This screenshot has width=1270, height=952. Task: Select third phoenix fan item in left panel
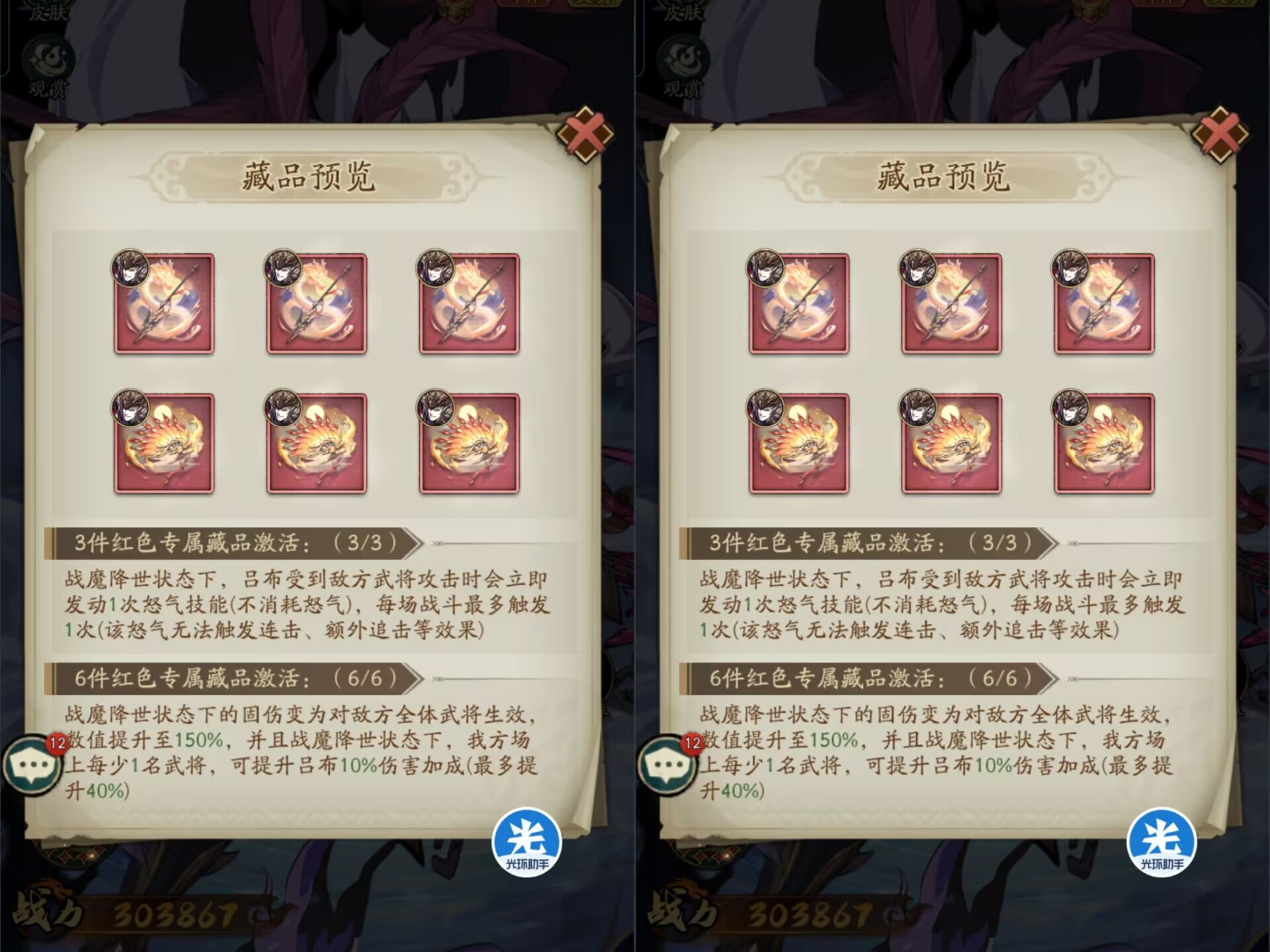469,444
